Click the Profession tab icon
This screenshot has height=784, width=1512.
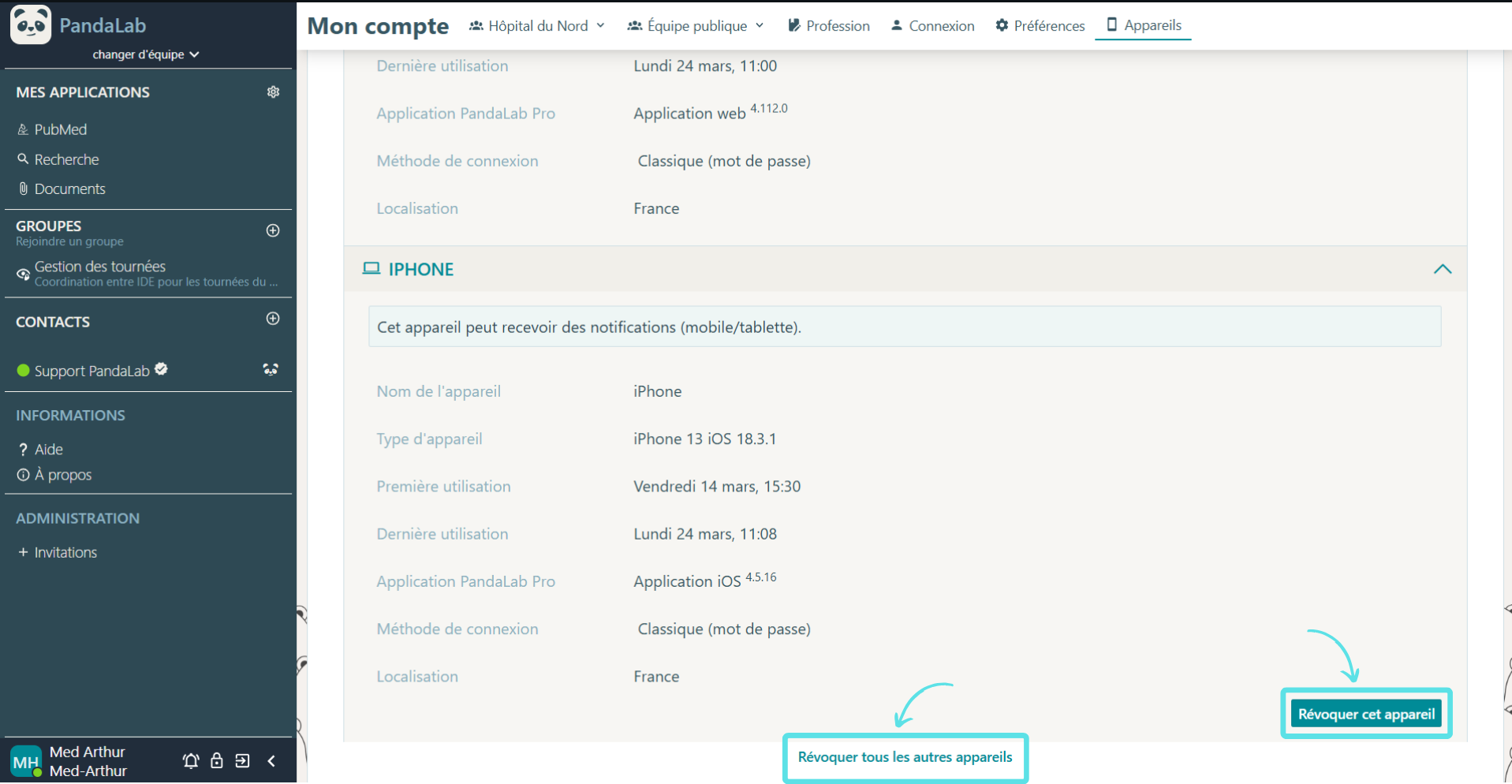pos(794,25)
